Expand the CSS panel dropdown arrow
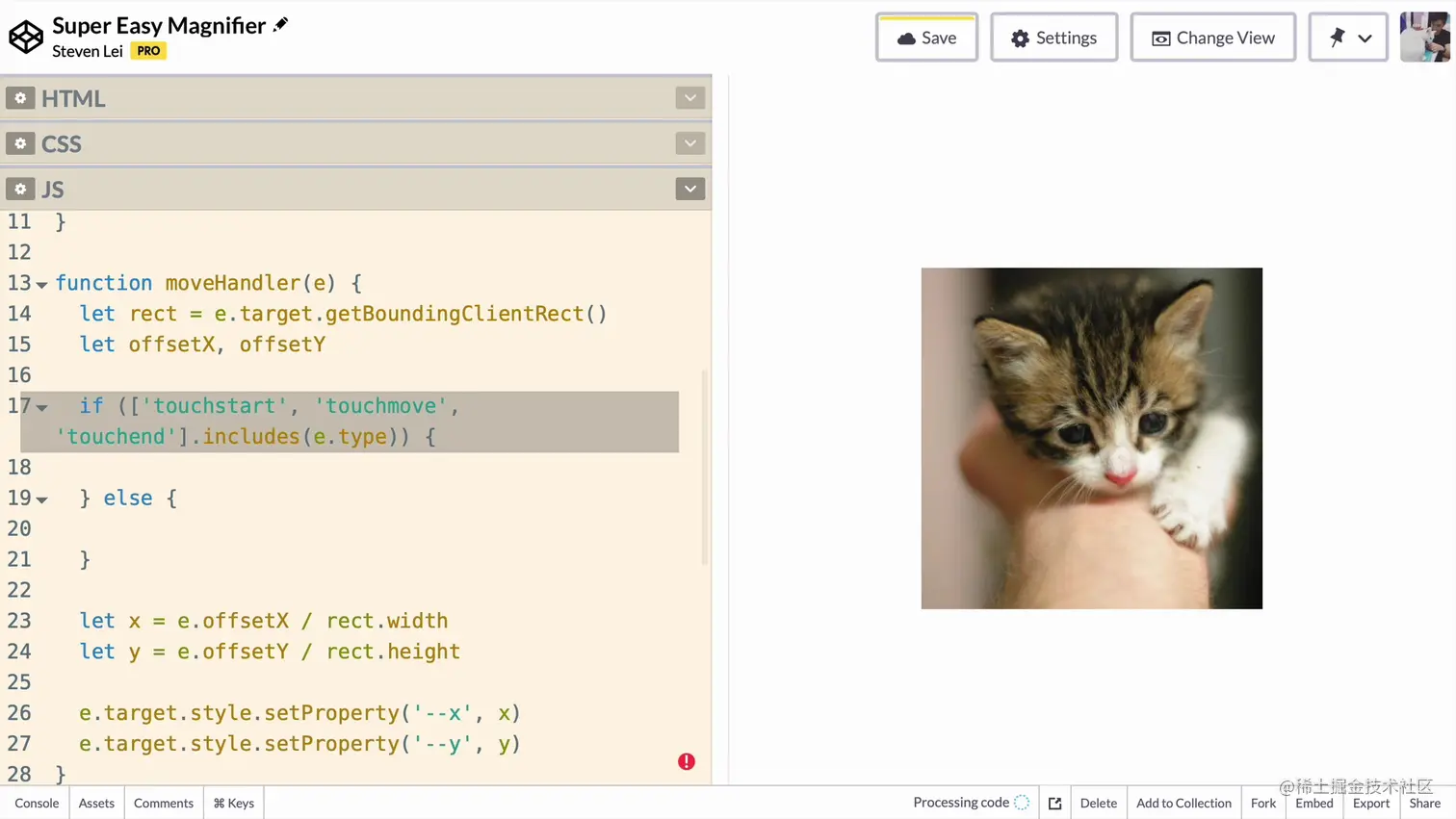 click(x=690, y=143)
